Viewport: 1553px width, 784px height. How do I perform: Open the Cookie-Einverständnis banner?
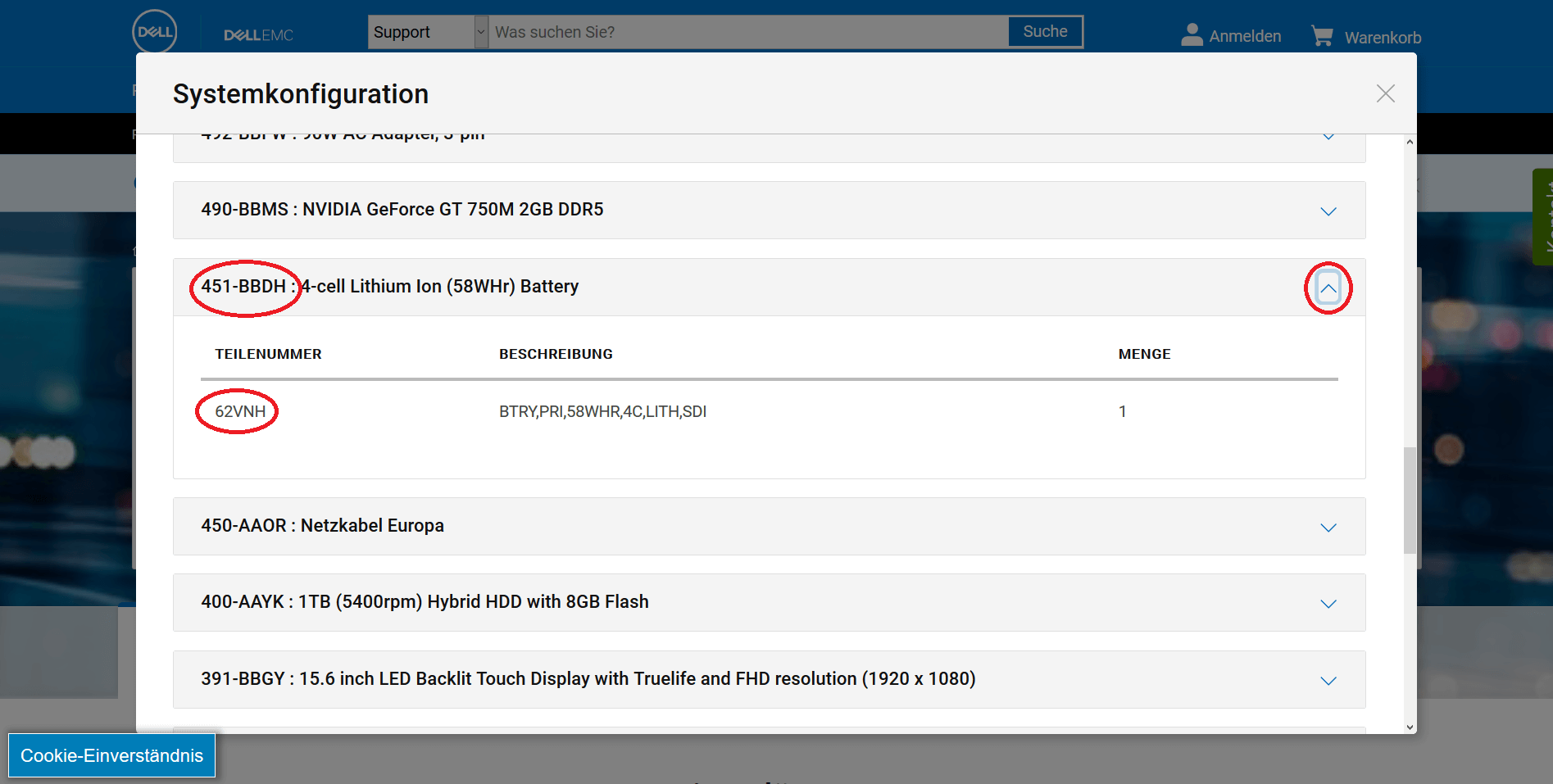111,755
